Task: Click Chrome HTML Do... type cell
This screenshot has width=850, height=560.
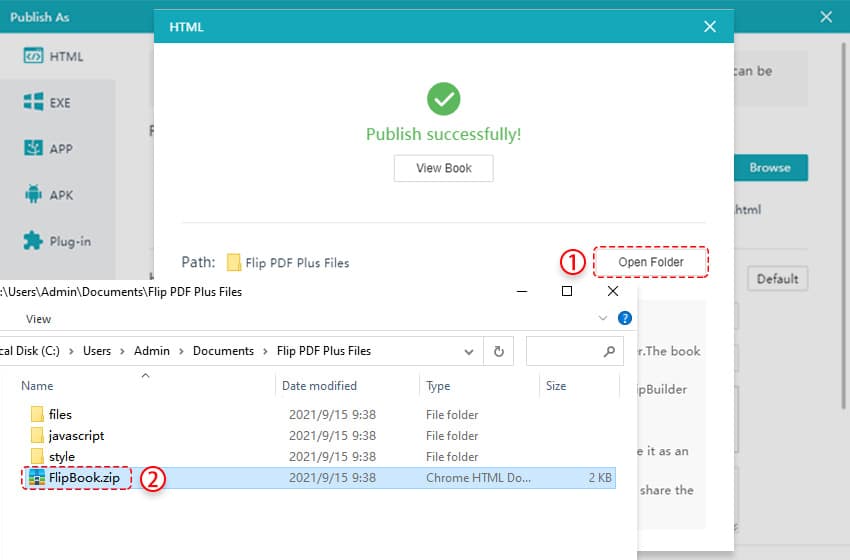Action: (x=478, y=478)
